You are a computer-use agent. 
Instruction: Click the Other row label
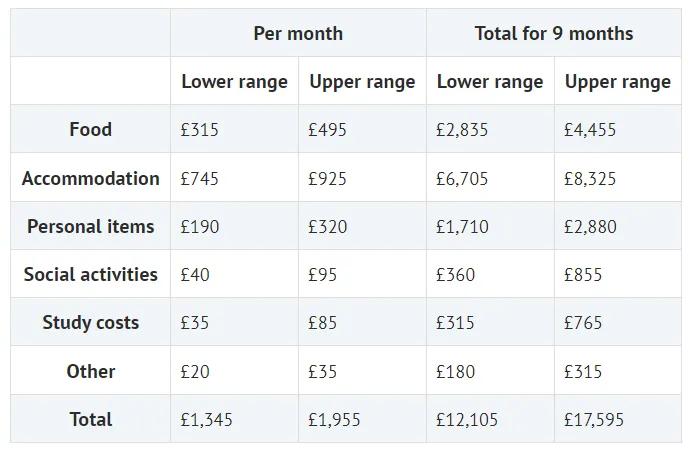tap(90, 371)
